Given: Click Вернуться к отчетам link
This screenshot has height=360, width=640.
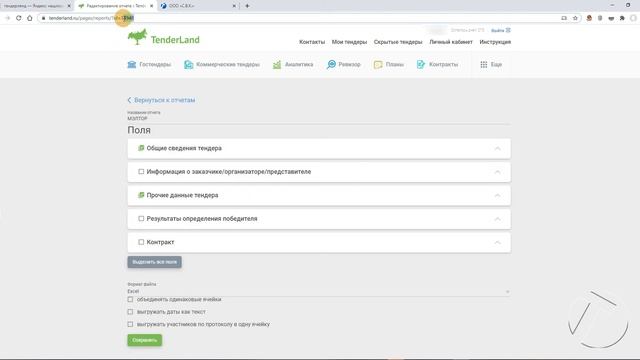Looking at the screenshot, I should (x=161, y=100).
